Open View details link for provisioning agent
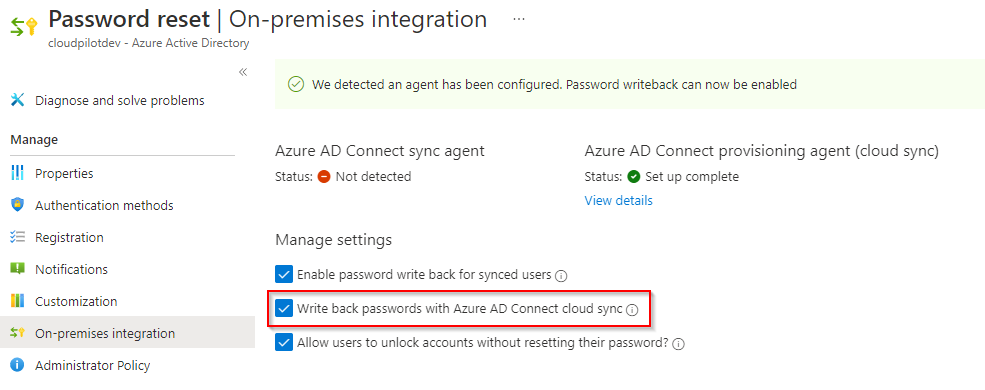The height and width of the screenshot is (390, 985). tap(619, 200)
